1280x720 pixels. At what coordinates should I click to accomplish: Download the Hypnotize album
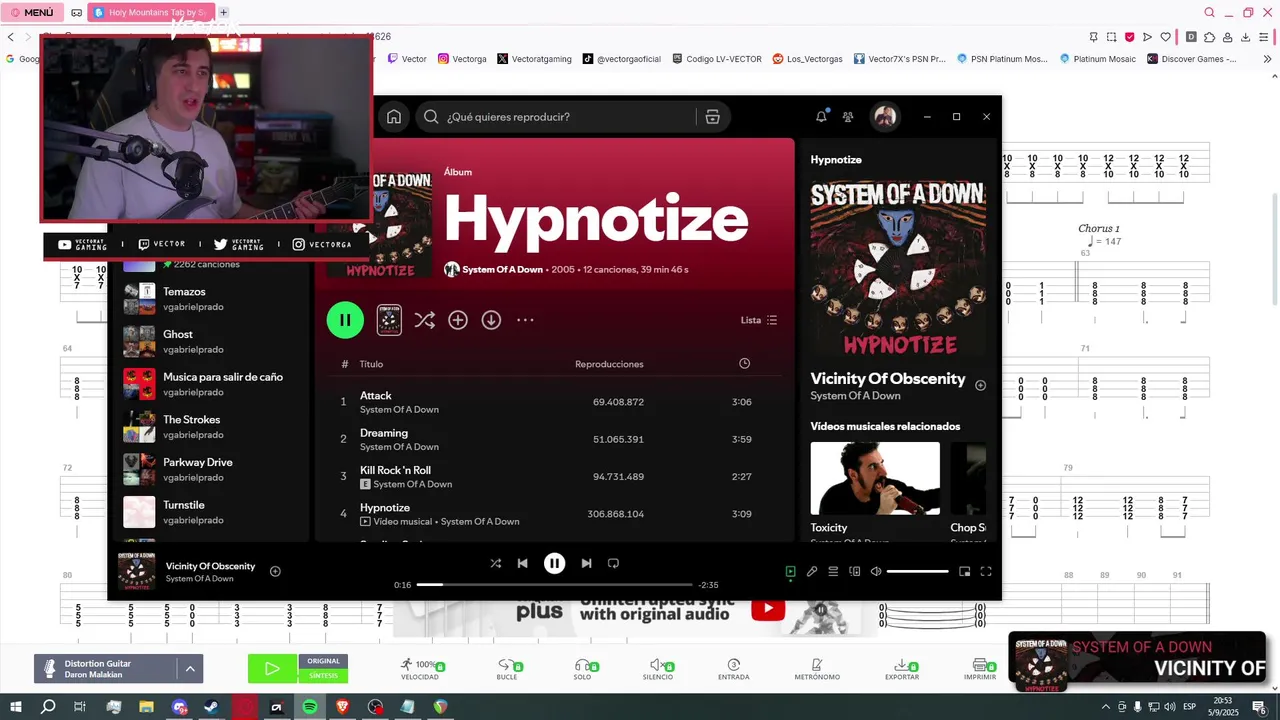(x=491, y=320)
